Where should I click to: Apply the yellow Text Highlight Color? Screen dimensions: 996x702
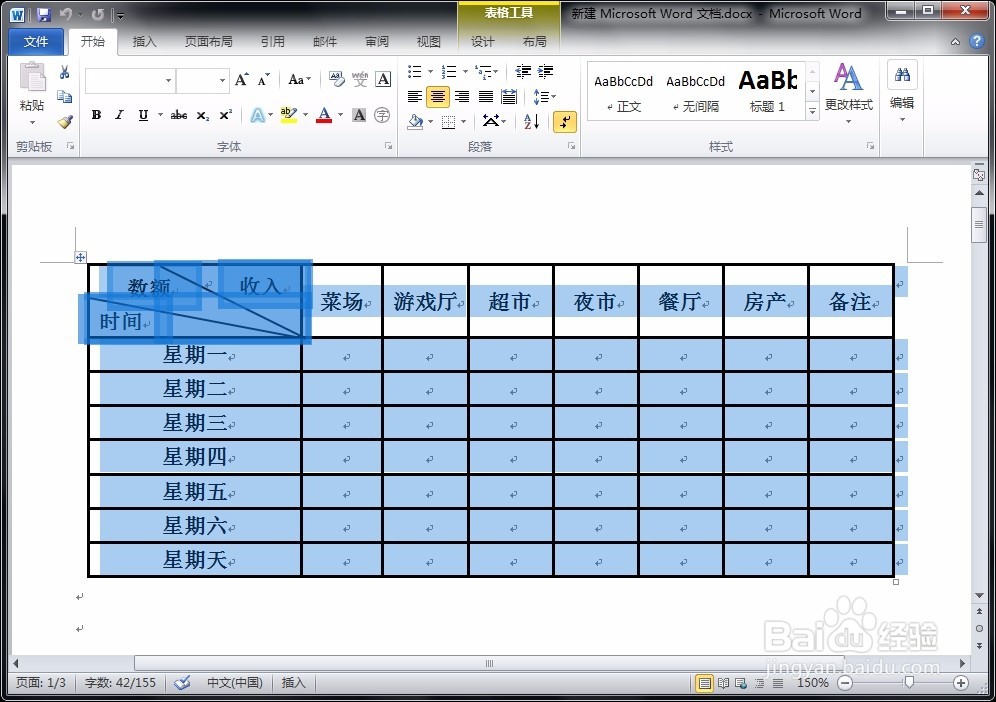click(x=288, y=115)
